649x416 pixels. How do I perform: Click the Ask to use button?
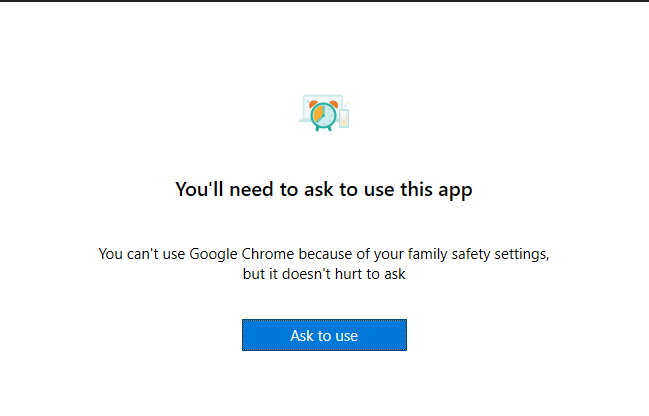324,335
